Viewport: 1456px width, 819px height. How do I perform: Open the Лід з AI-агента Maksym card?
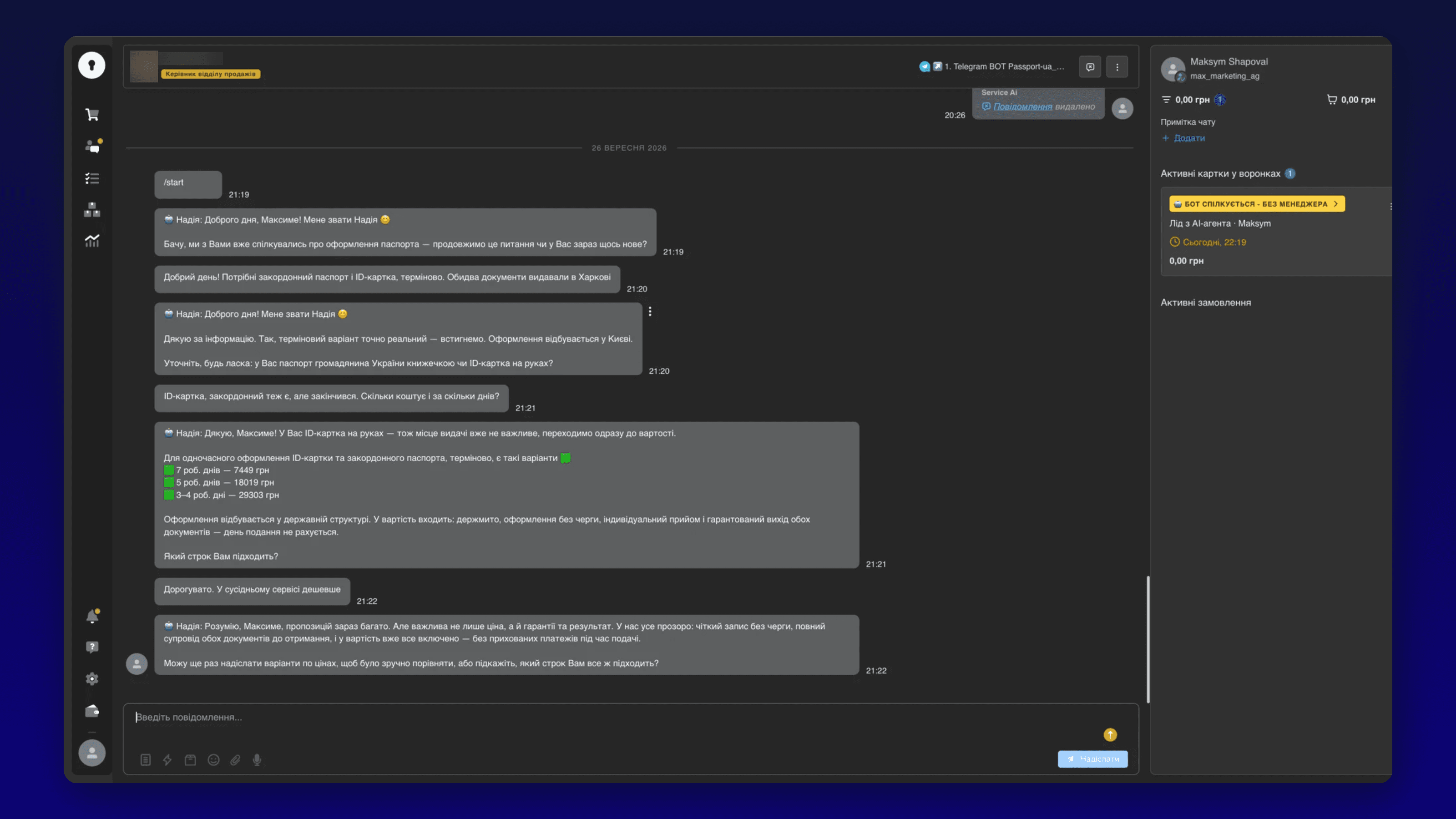1220,223
